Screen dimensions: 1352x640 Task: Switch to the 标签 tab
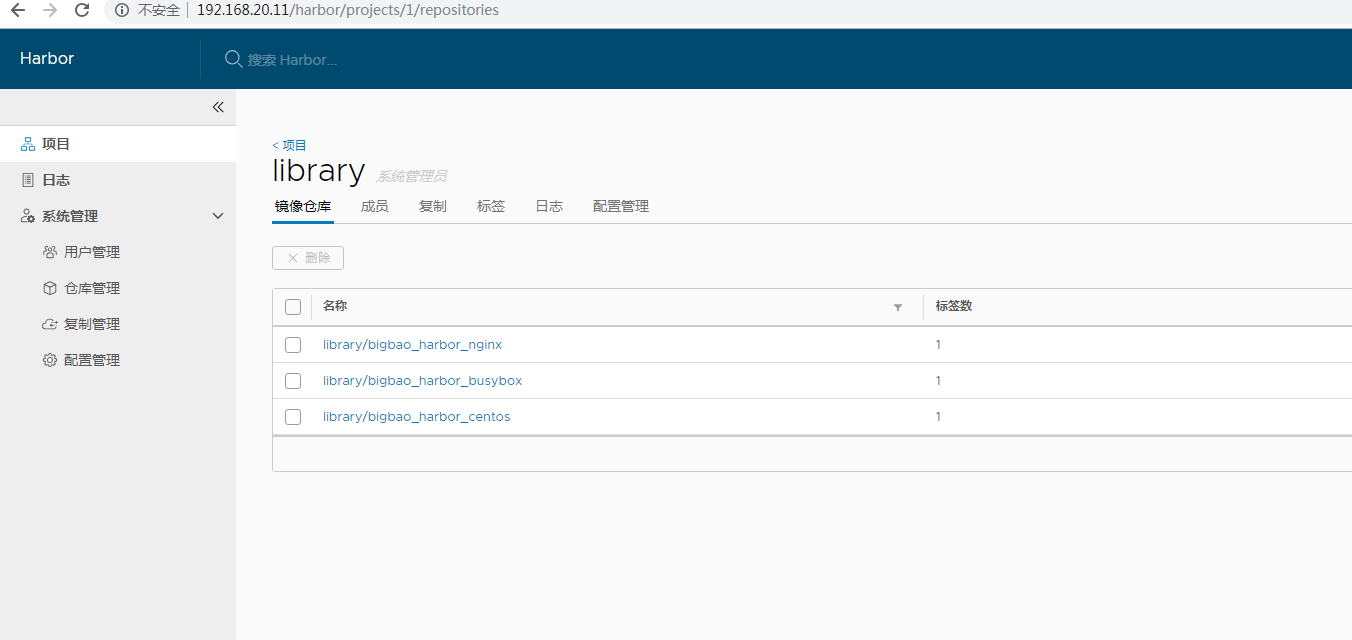pyautogui.click(x=491, y=206)
